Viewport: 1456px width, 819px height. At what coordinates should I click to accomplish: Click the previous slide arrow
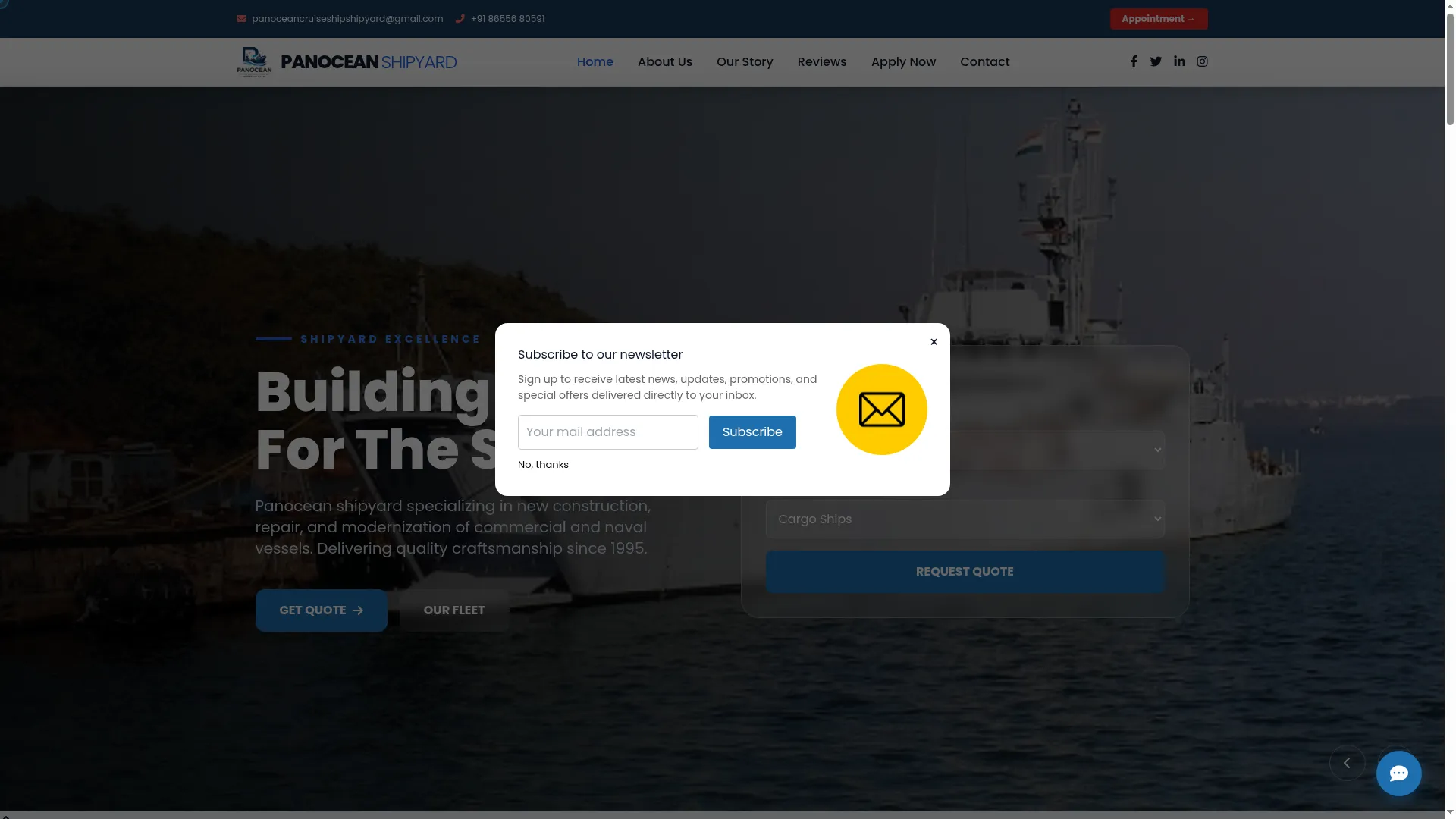pos(1347,763)
